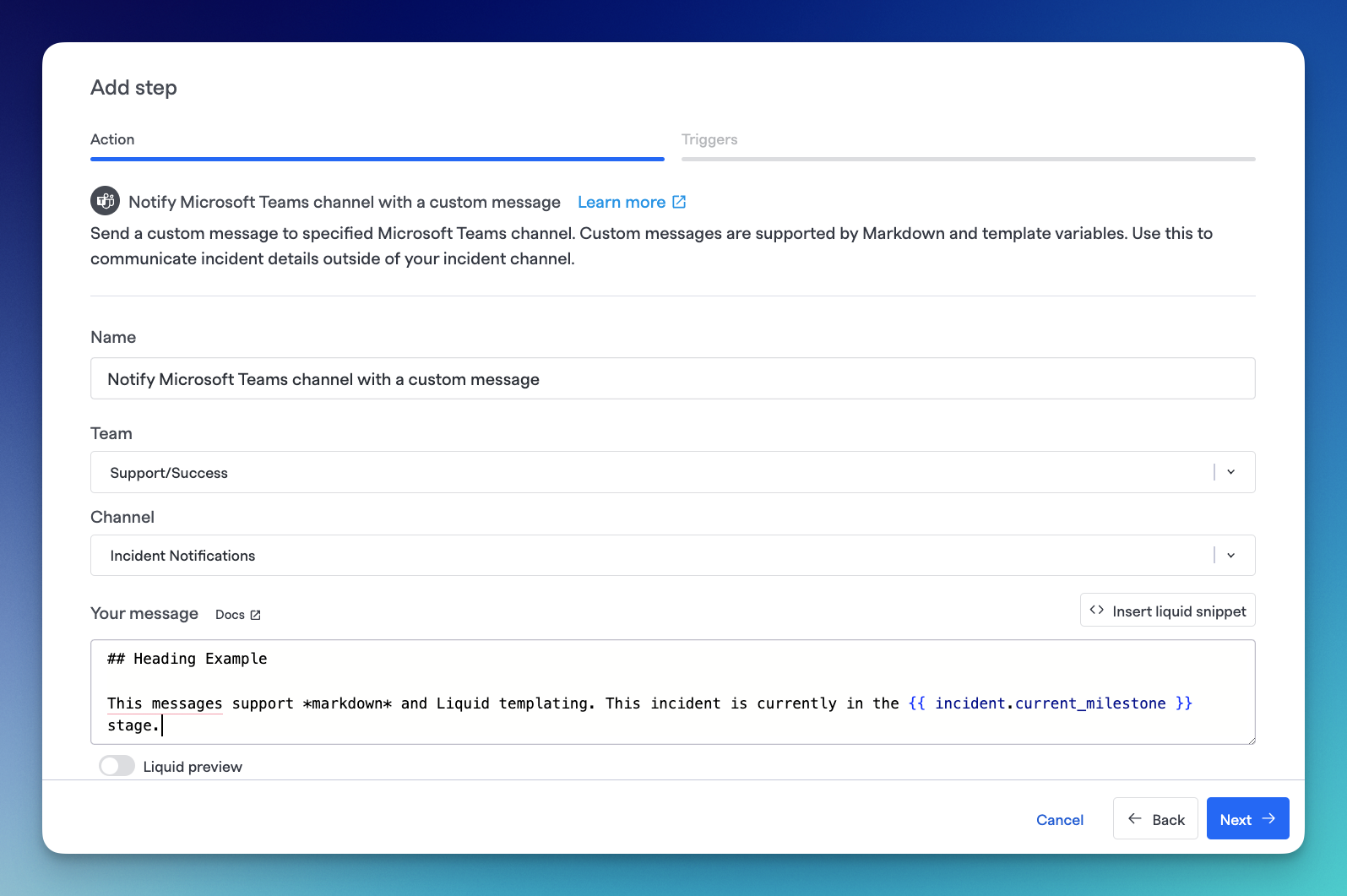This screenshot has width=1347, height=896.
Task: Open the Incident Notifications channel selector
Action: (x=673, y=555)
